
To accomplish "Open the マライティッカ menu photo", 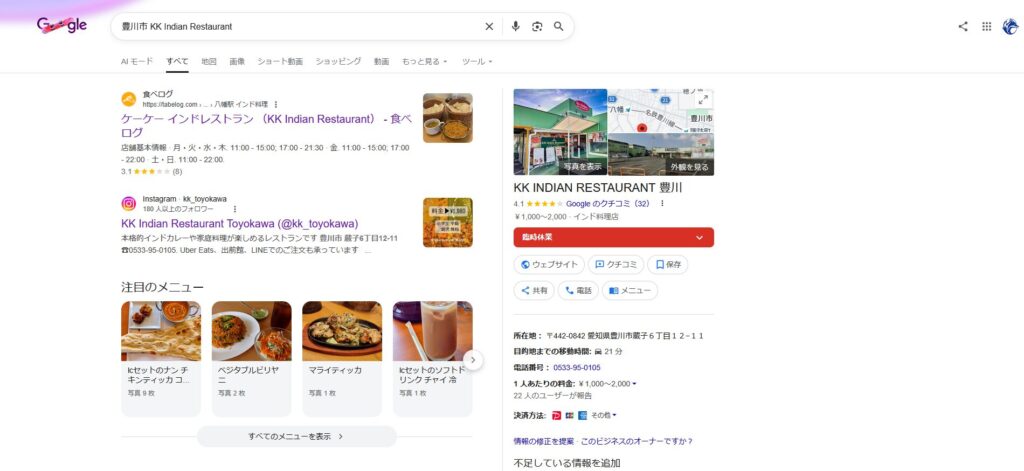I will point(342,331).
